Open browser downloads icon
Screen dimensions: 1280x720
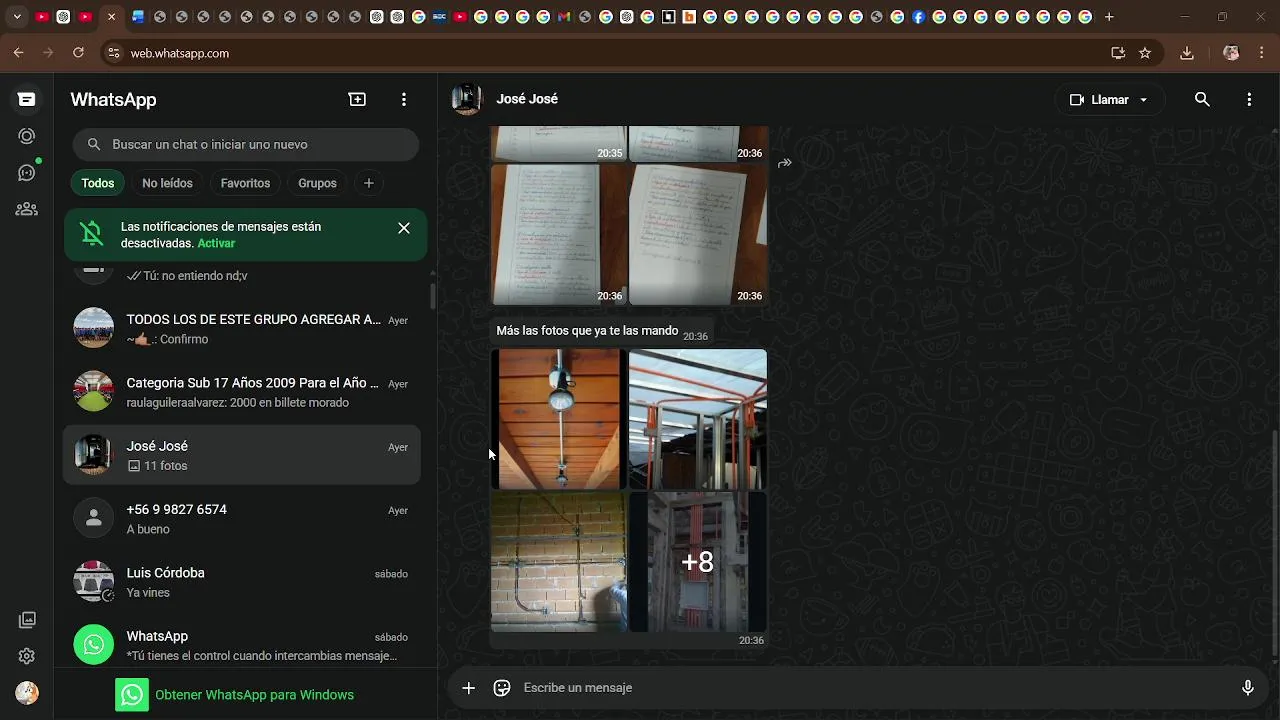pos(1187,53)
